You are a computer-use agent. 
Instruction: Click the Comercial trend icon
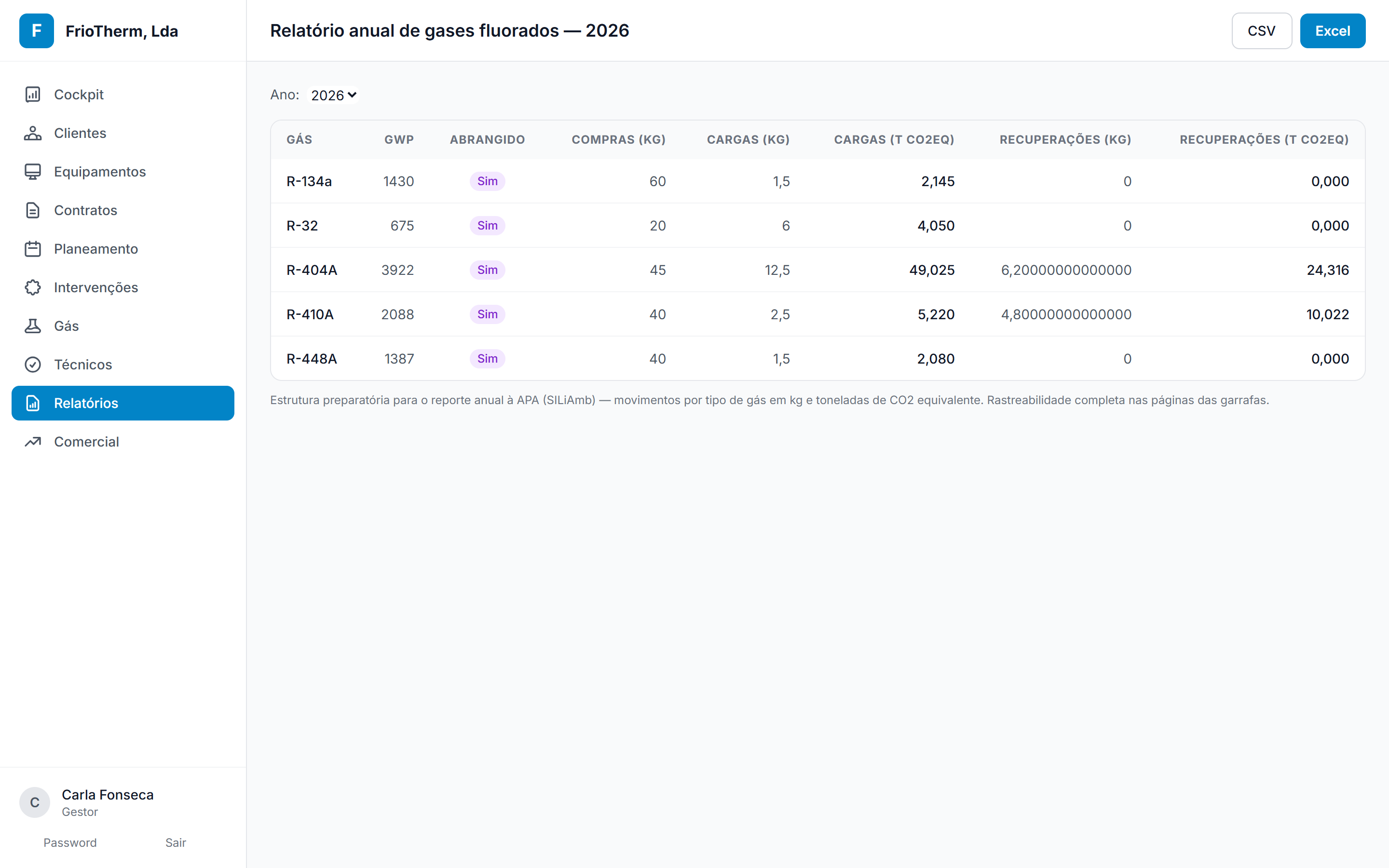(x=33, y=441)
